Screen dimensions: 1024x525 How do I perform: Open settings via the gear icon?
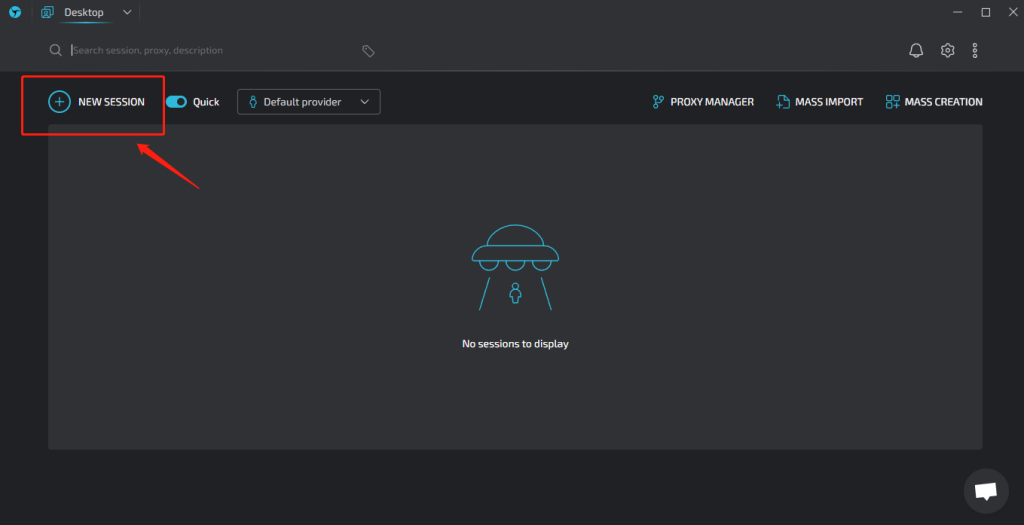pyautogui.click(x=947, y=50)
